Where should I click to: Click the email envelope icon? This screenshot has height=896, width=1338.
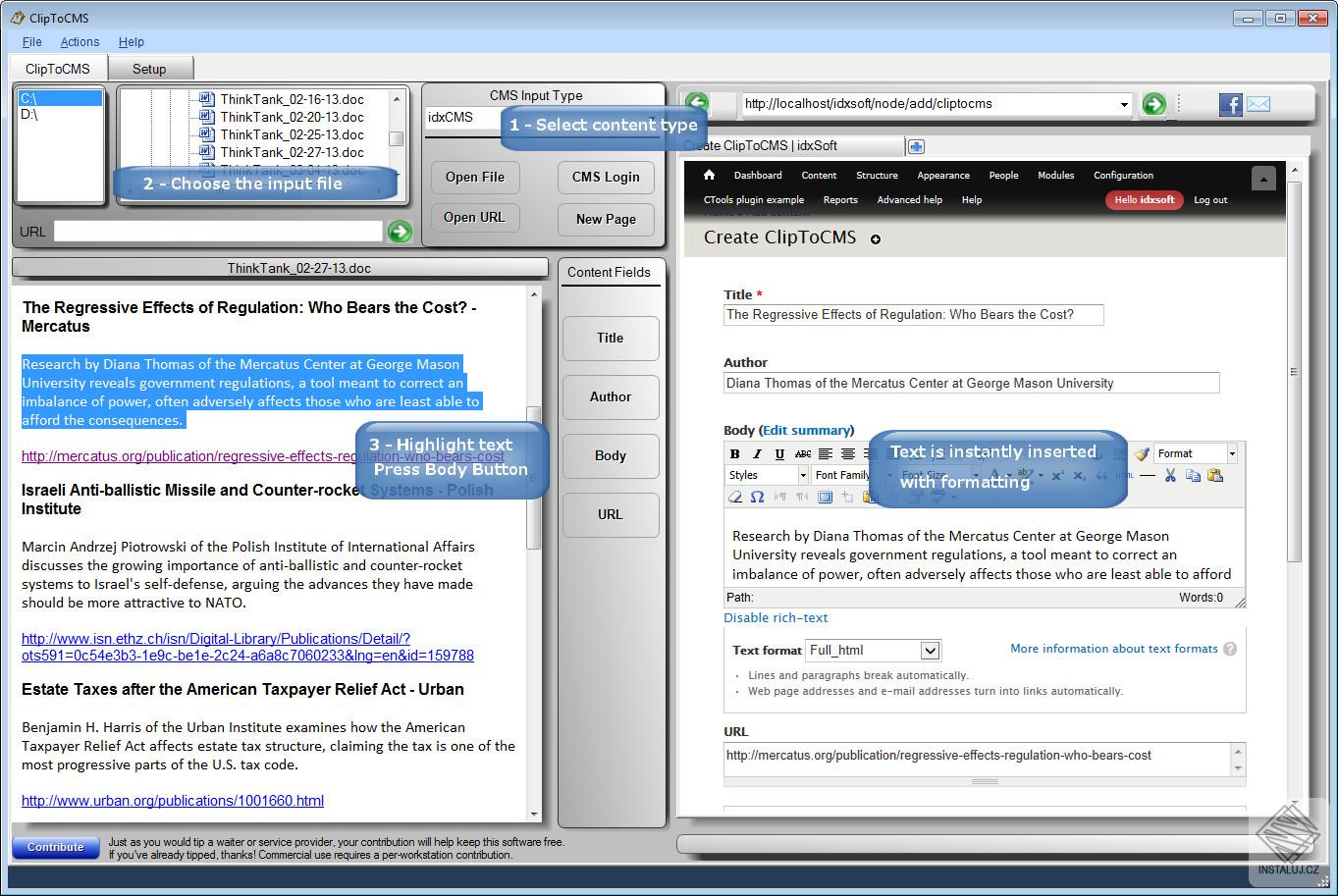[1258, 104]
